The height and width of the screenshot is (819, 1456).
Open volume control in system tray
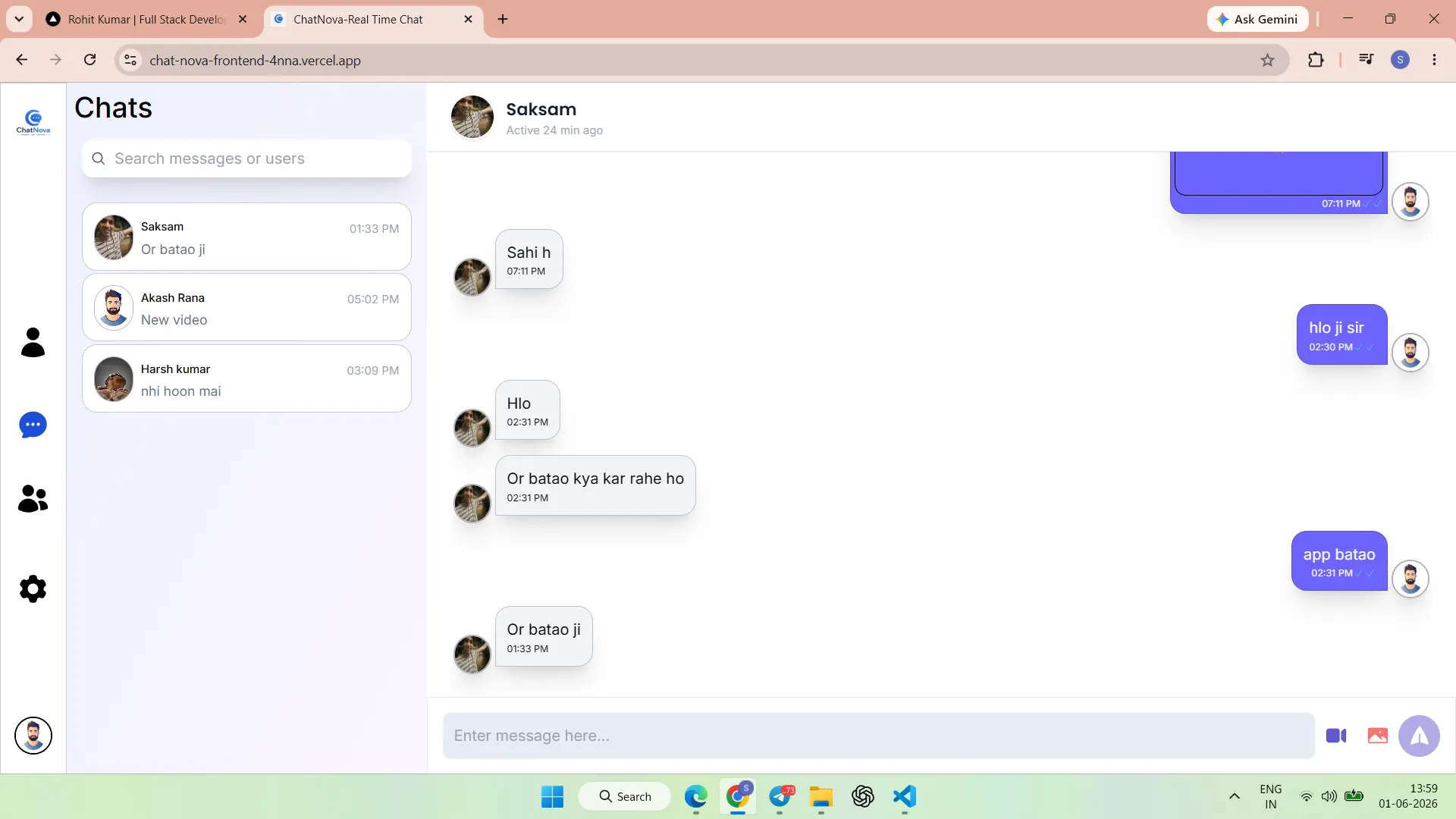point(1329,796)
